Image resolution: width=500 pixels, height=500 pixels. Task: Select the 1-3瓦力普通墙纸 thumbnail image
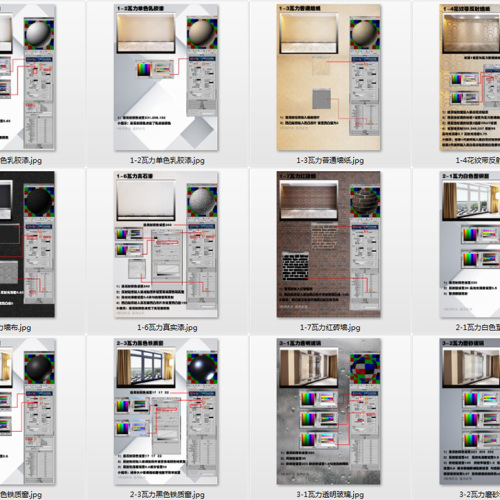tap(329, 77)
